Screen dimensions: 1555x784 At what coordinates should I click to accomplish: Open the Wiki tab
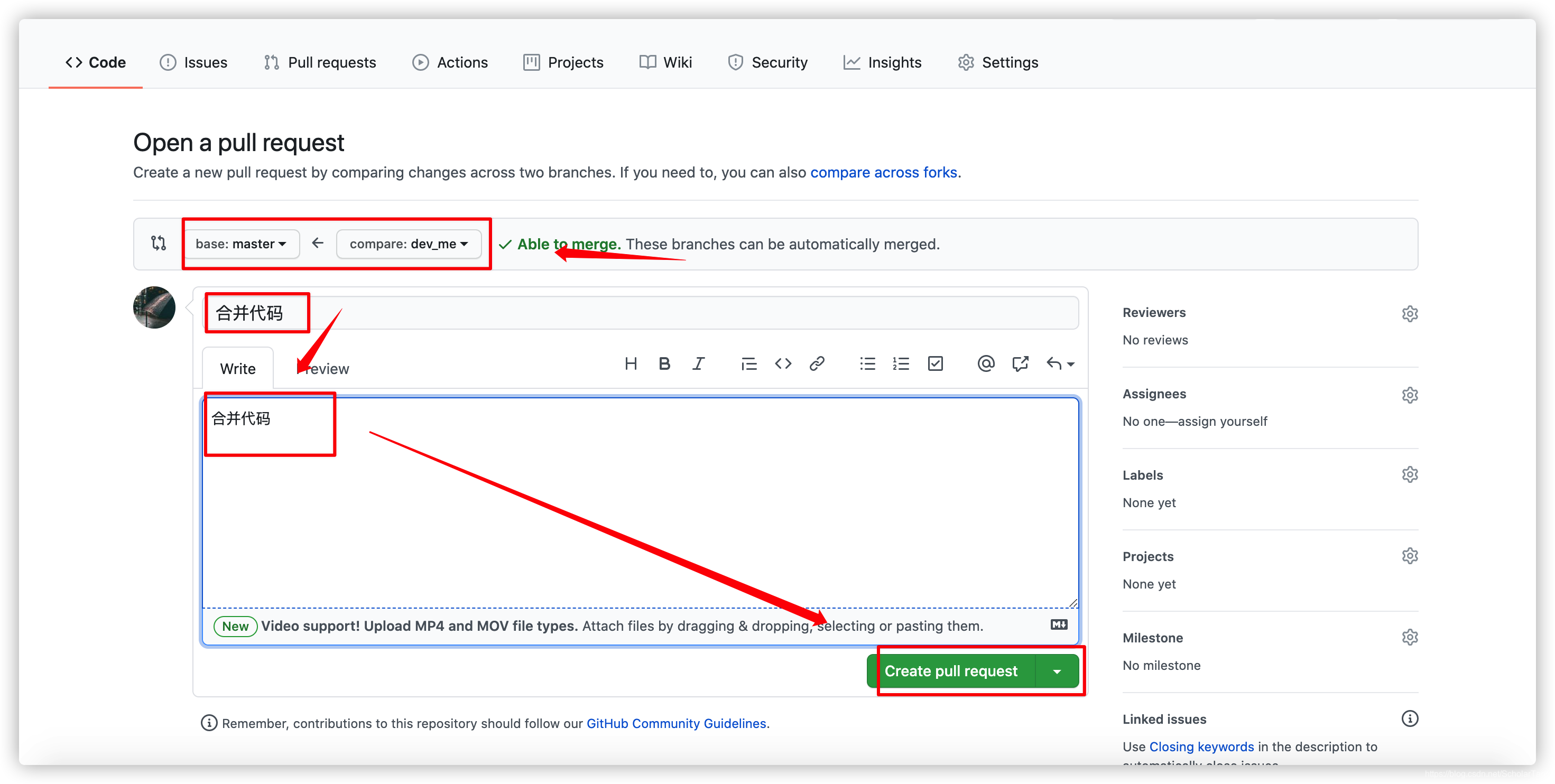pos(665,62)
